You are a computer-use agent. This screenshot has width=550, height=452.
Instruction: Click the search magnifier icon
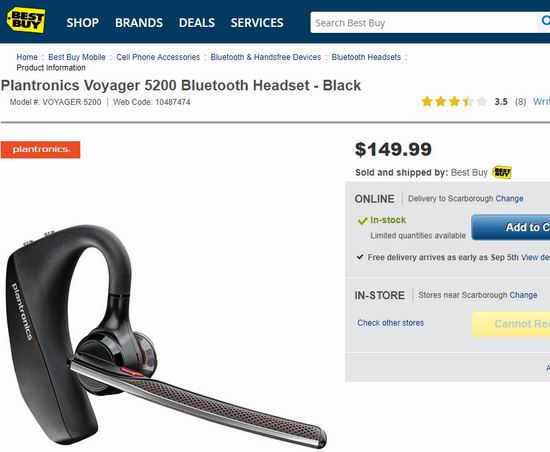(545, 20)
